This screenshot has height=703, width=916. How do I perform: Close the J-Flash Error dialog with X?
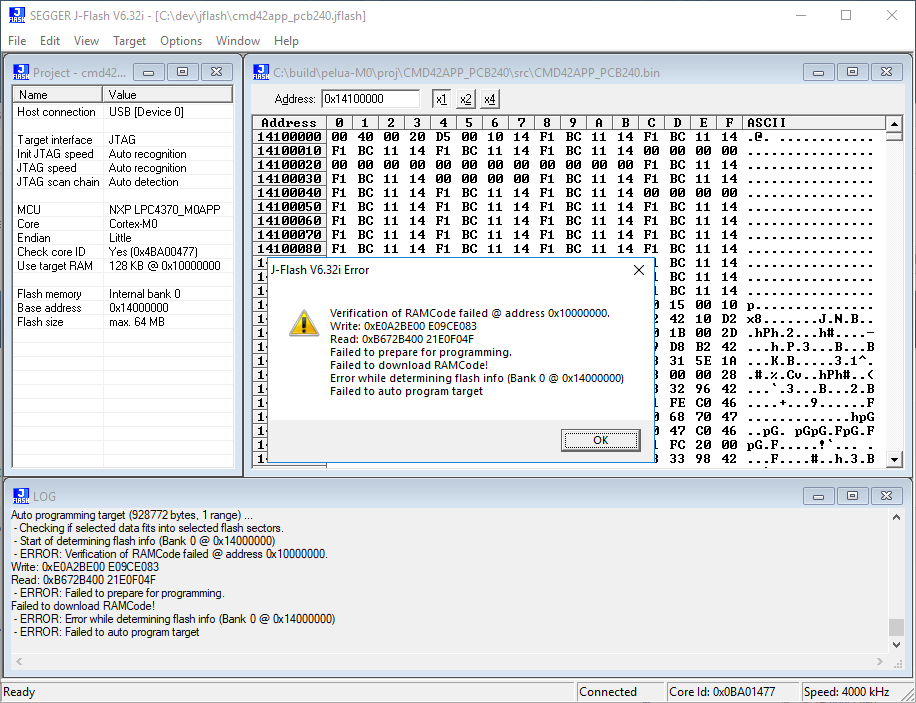(639, 270)
